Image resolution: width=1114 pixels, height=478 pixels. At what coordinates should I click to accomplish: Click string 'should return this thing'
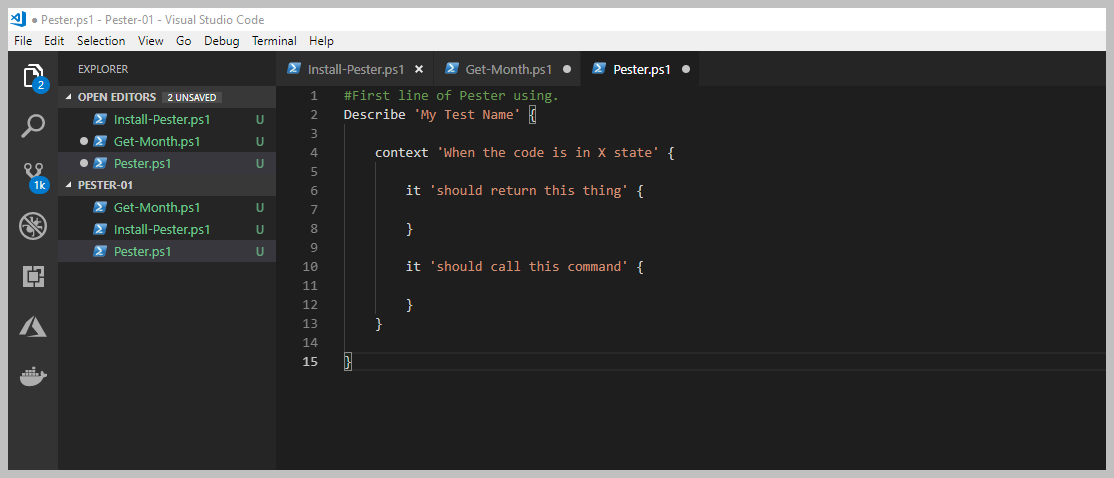(529, 191)
